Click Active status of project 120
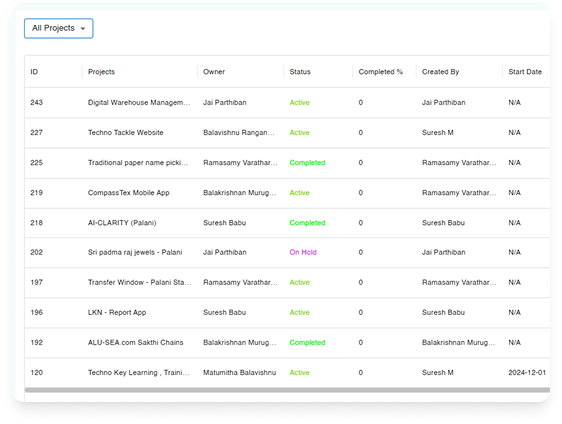562x424 pixels. 300,373
